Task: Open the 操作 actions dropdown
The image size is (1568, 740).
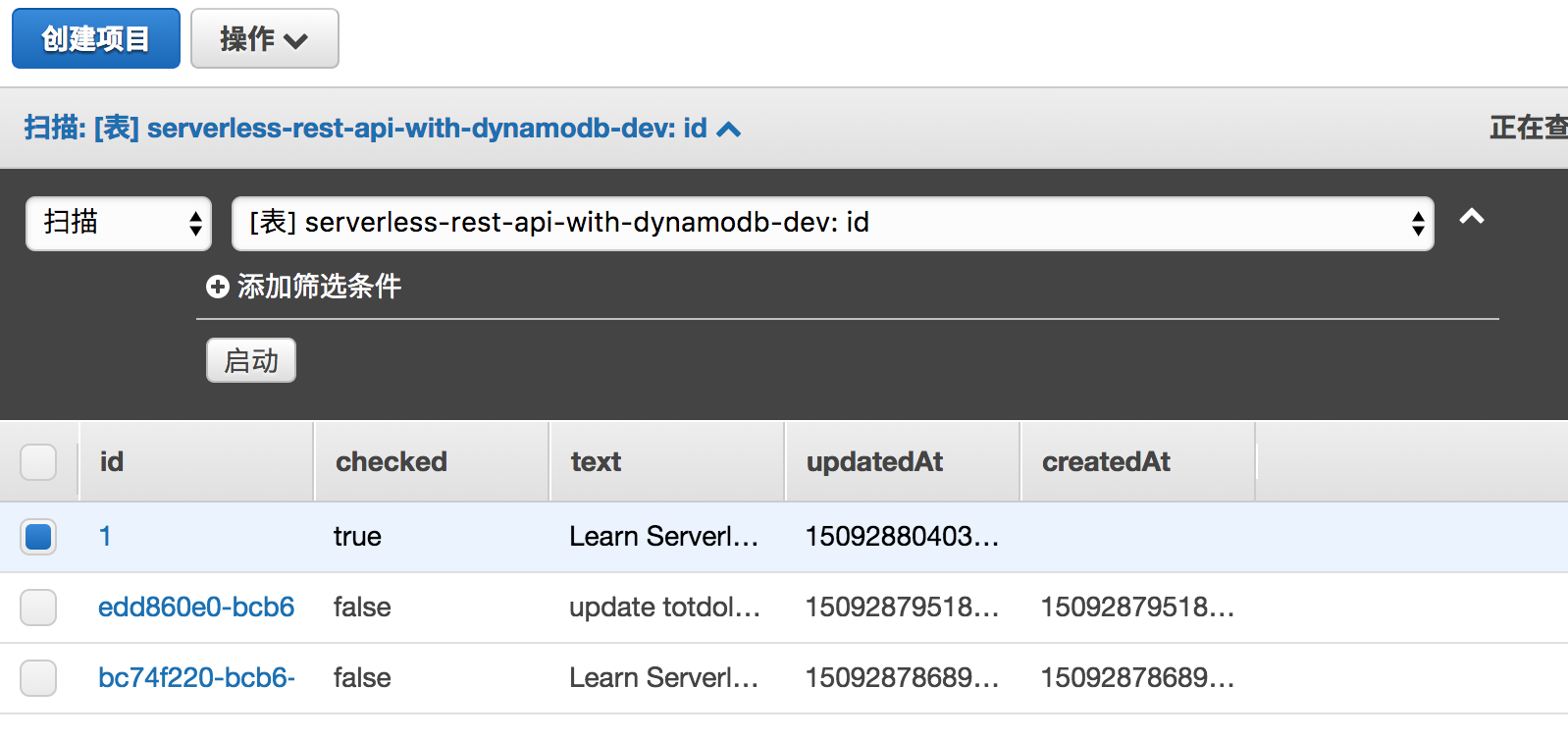Action: pyautogui.click(x=265, y=38)
